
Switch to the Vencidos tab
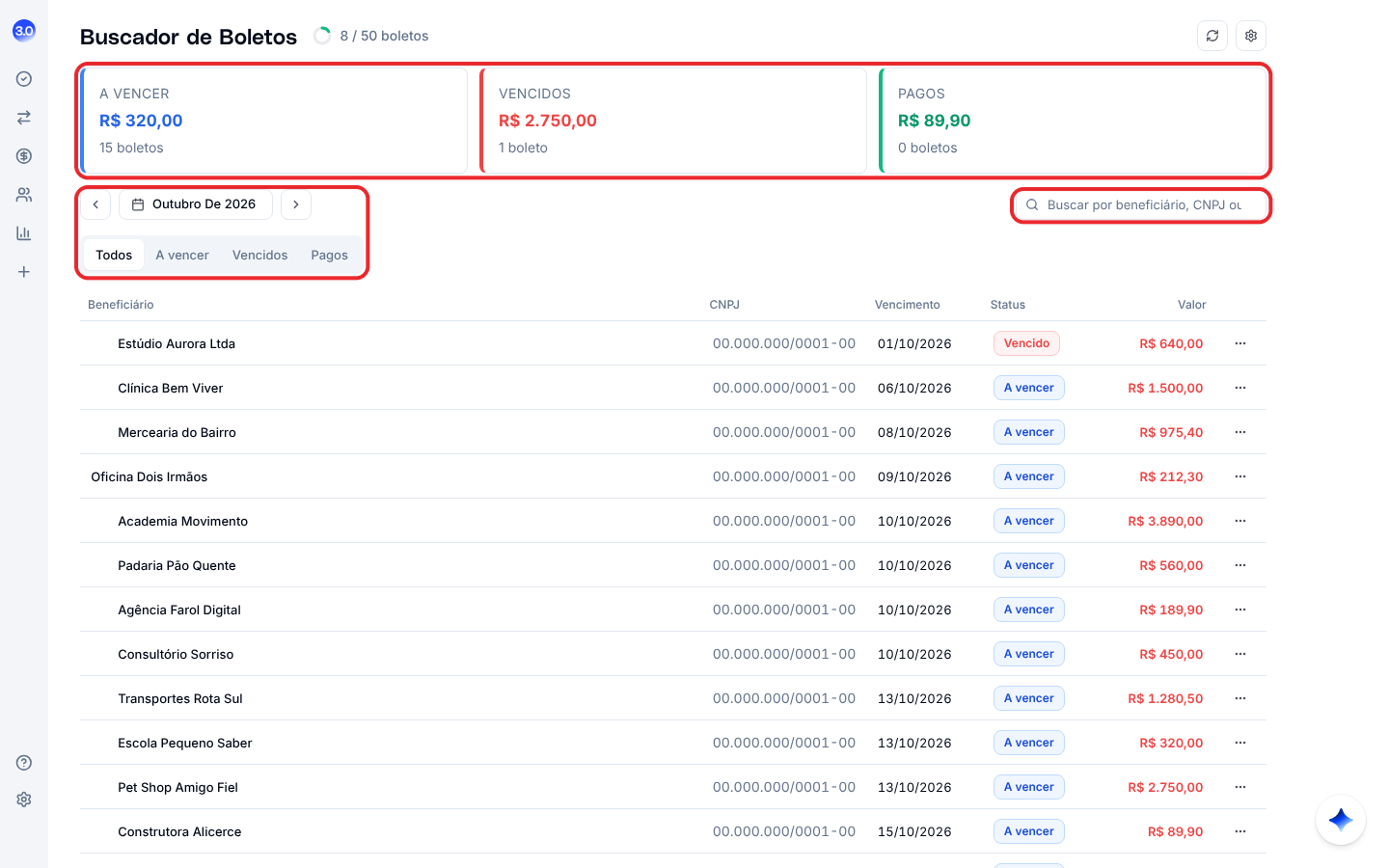point(259,255)
